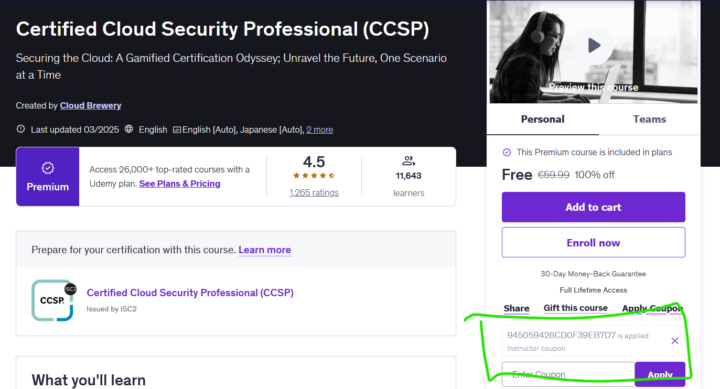
Task: View the 1,265 ratings link
Action: [314, 193]
